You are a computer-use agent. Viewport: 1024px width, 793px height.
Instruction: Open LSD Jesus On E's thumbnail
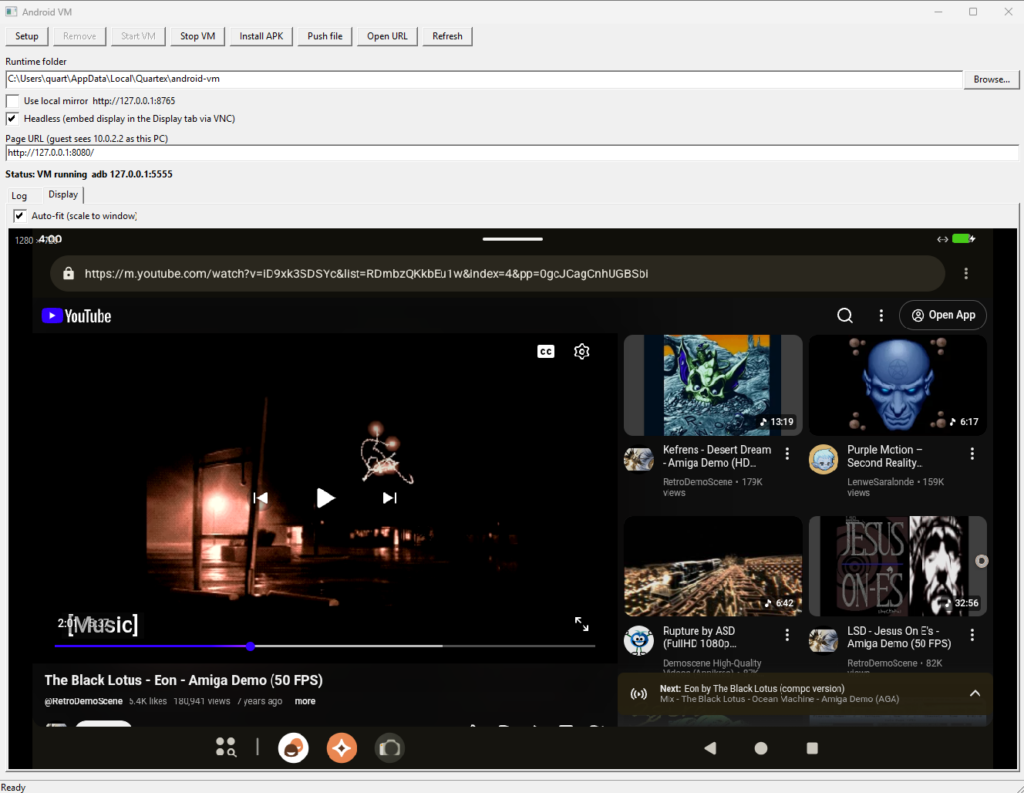tap(897, 566)
